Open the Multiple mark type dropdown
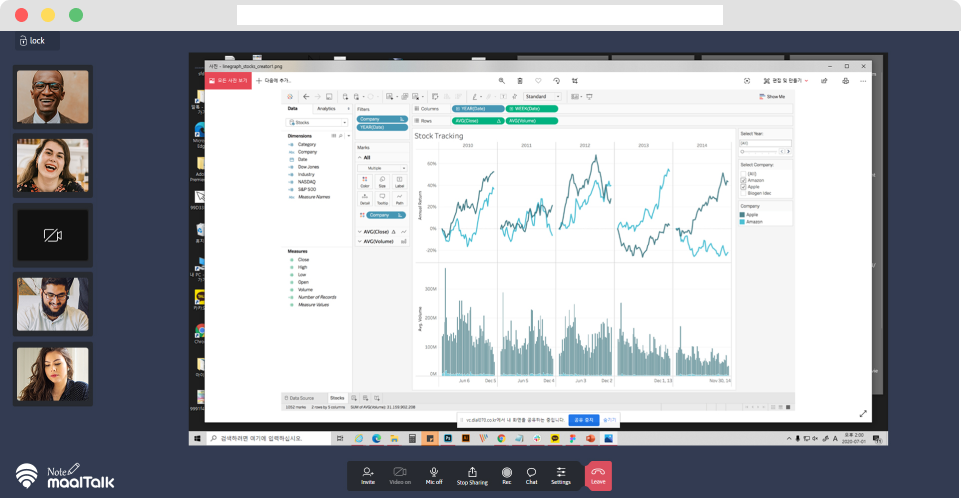 (382, 168)
